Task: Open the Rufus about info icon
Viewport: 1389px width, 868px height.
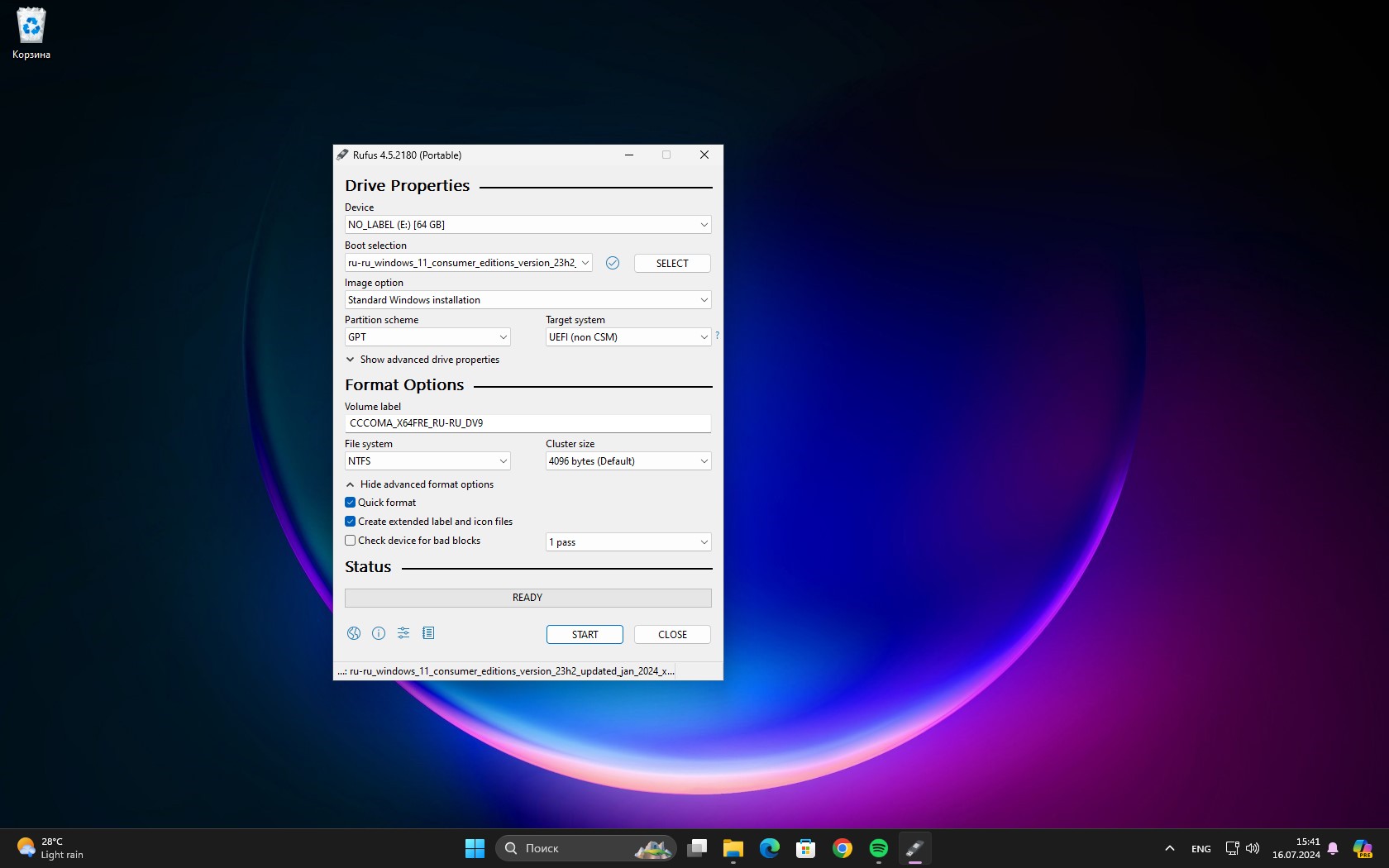Action: 379,633
